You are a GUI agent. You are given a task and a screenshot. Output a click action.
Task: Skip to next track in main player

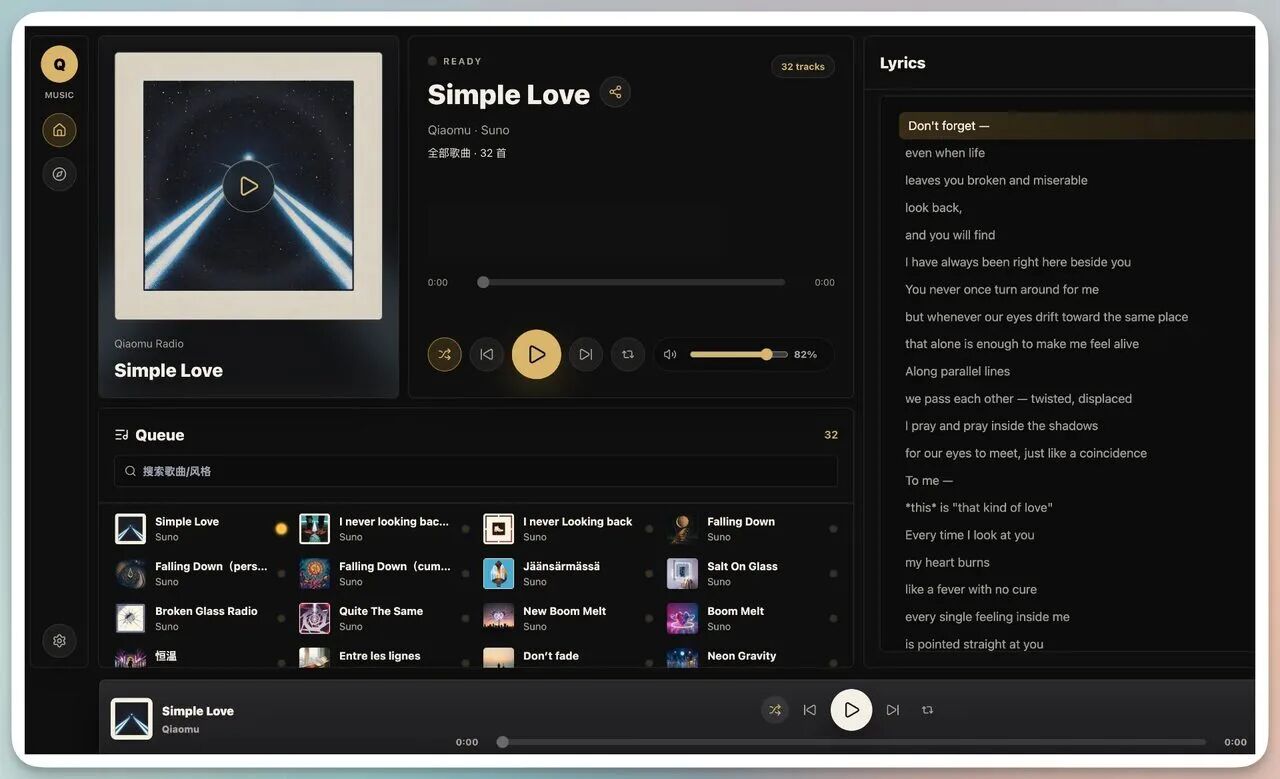point(586,354)
